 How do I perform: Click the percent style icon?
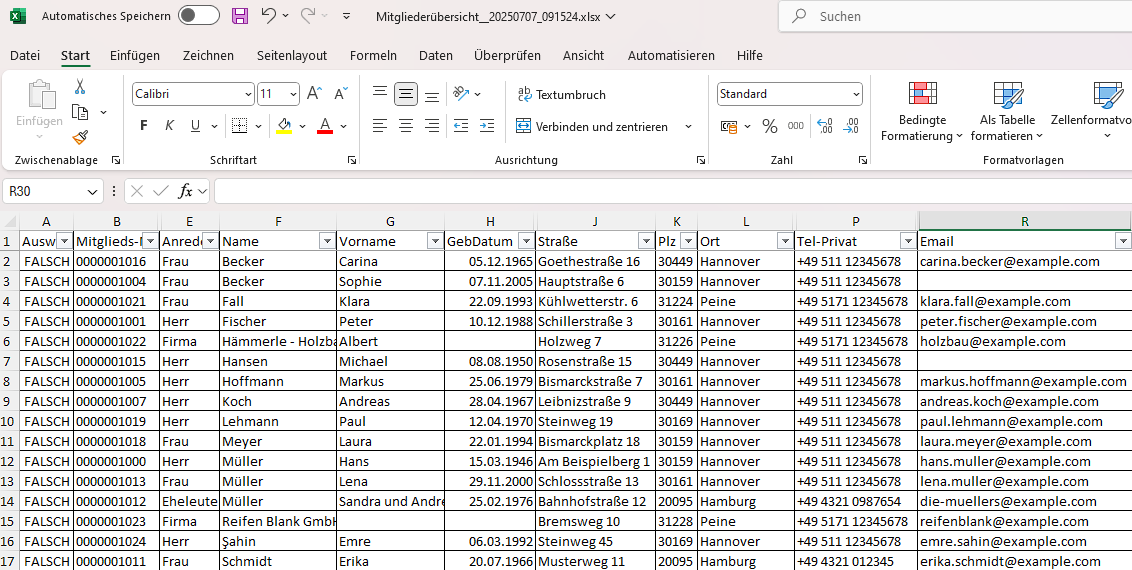(769, 126)
